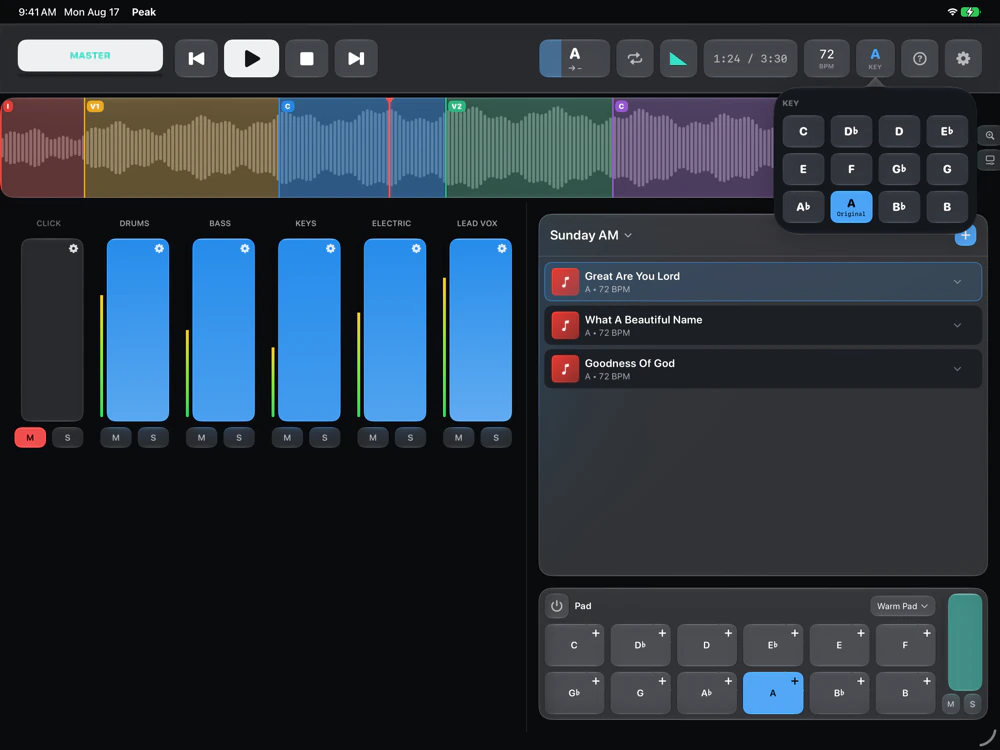Open the Warm Pad sound dropdown
The height and width of the screenshot is (750, 1000).
902,606
